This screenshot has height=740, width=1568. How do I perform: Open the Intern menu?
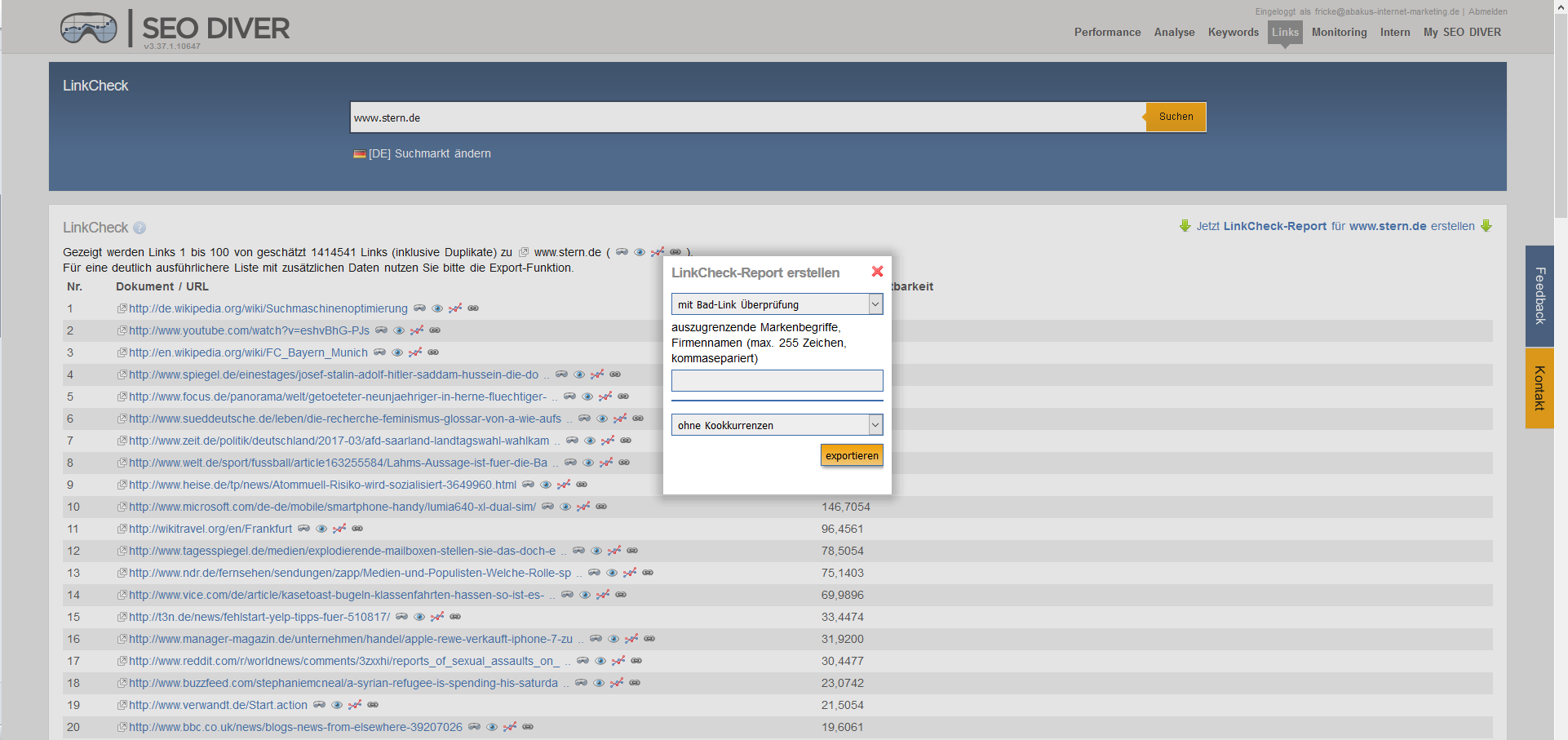(1395, 33)
